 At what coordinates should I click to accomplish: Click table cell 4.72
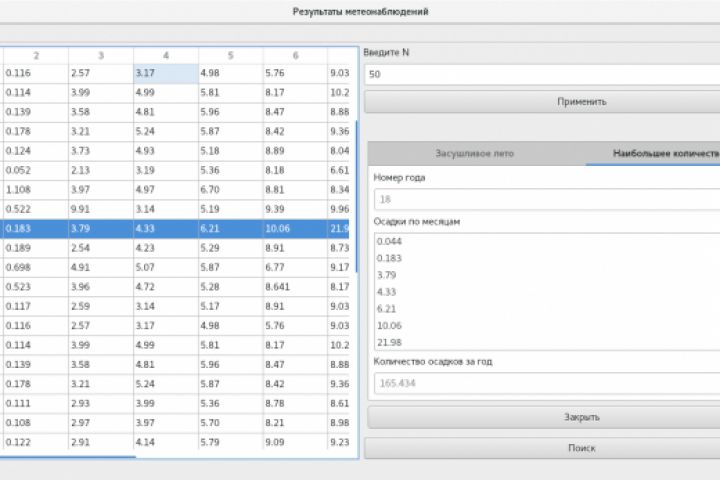(x=166, y=287)
